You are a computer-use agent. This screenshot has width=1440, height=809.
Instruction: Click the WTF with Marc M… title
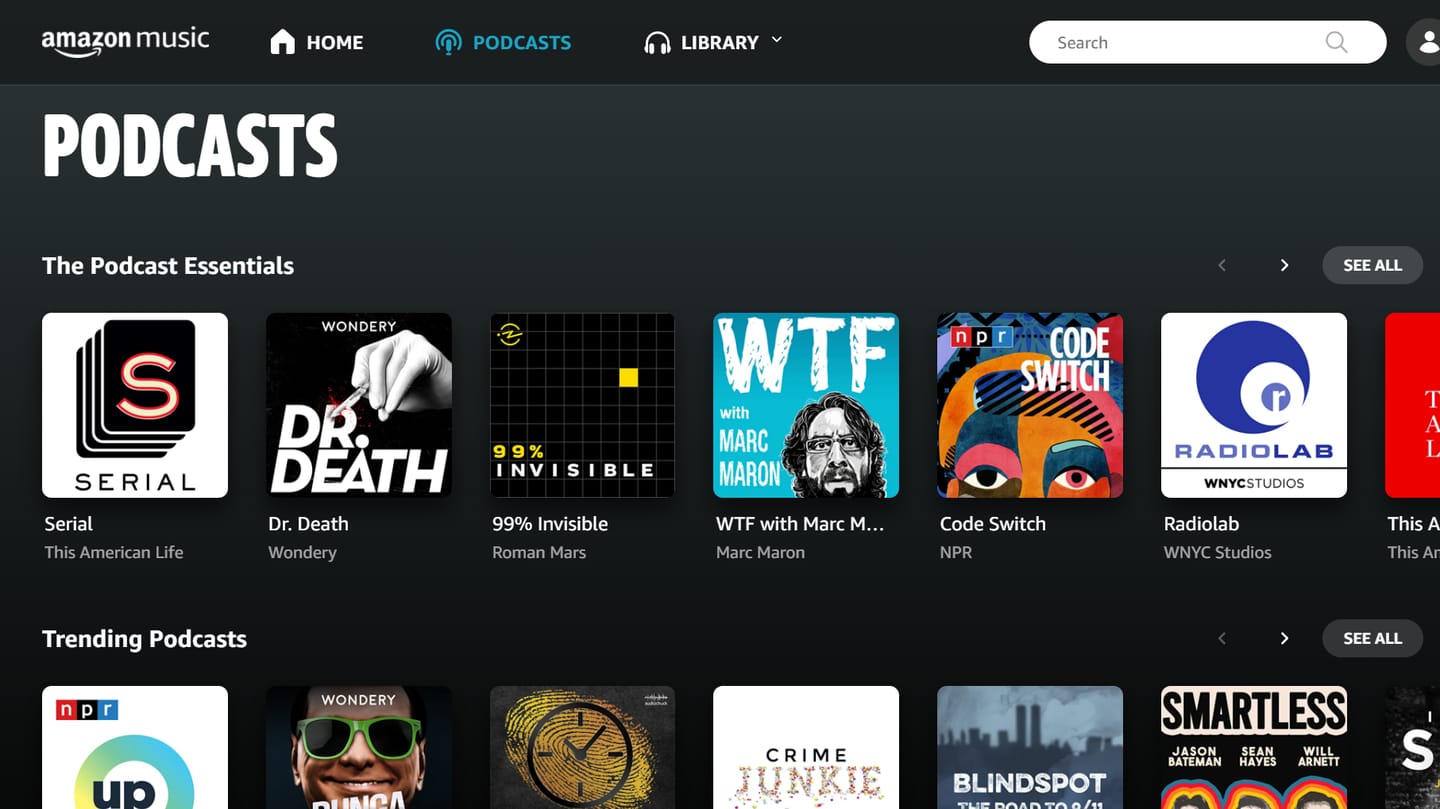point(800,524)
